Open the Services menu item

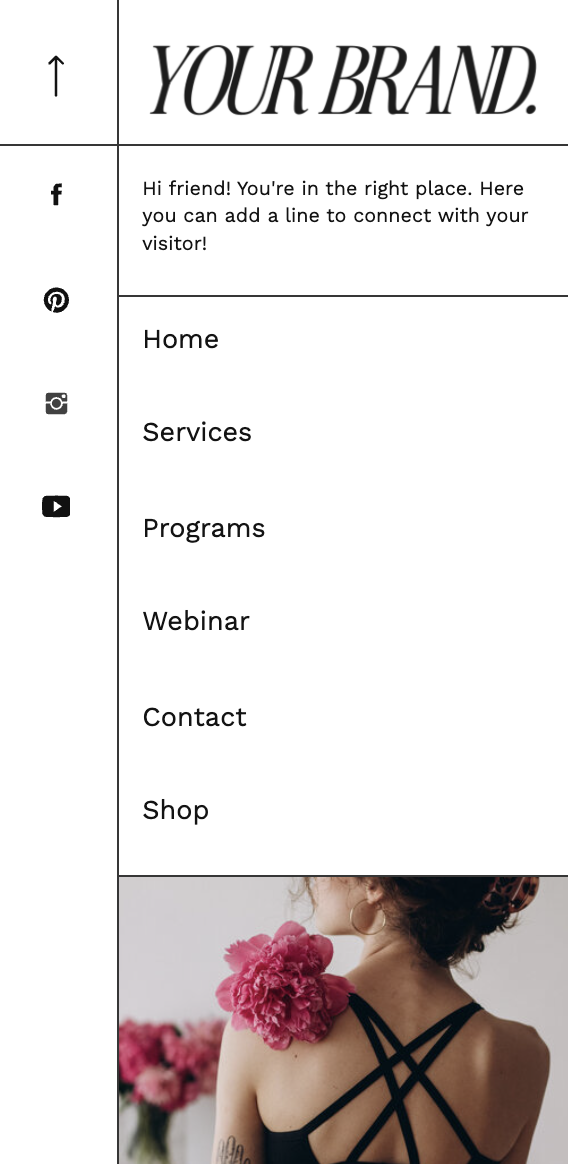(197, 432)
